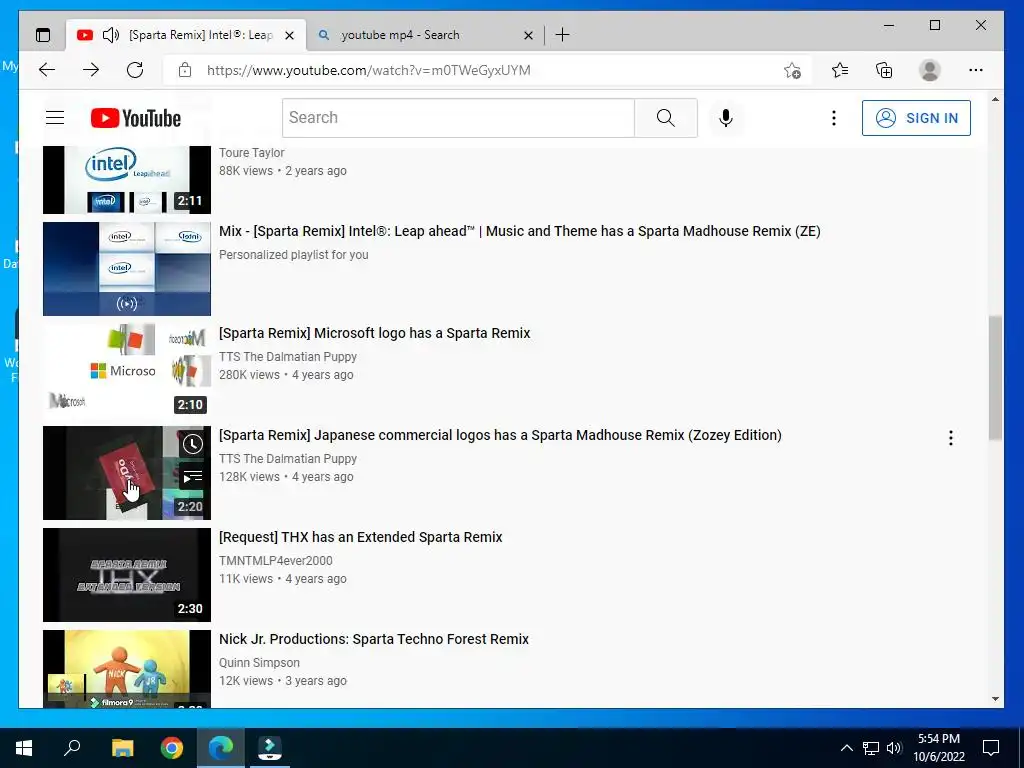1024x768 pixels.
Task: Close the Sparta Remix Intel tab
Action: click(289, 35)
